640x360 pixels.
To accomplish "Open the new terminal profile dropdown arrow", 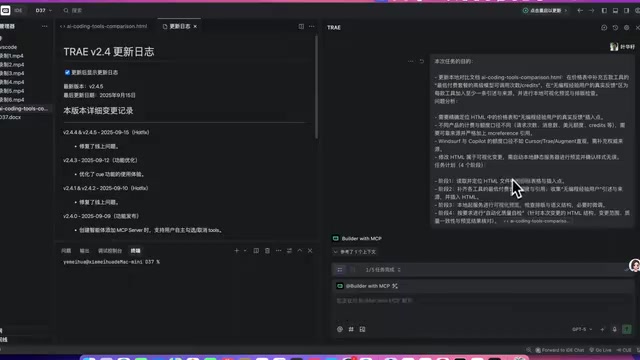I will (245, 251).
